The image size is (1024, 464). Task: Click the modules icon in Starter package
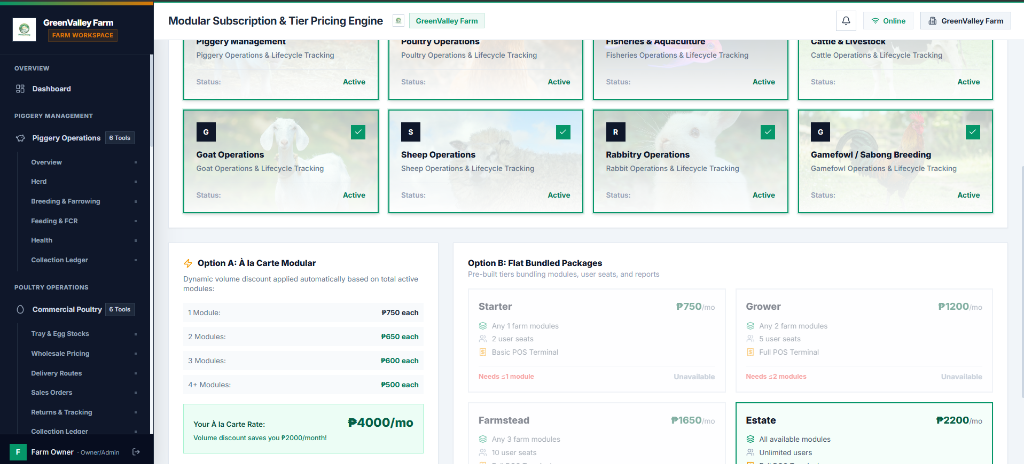click(x=483, y=325)
